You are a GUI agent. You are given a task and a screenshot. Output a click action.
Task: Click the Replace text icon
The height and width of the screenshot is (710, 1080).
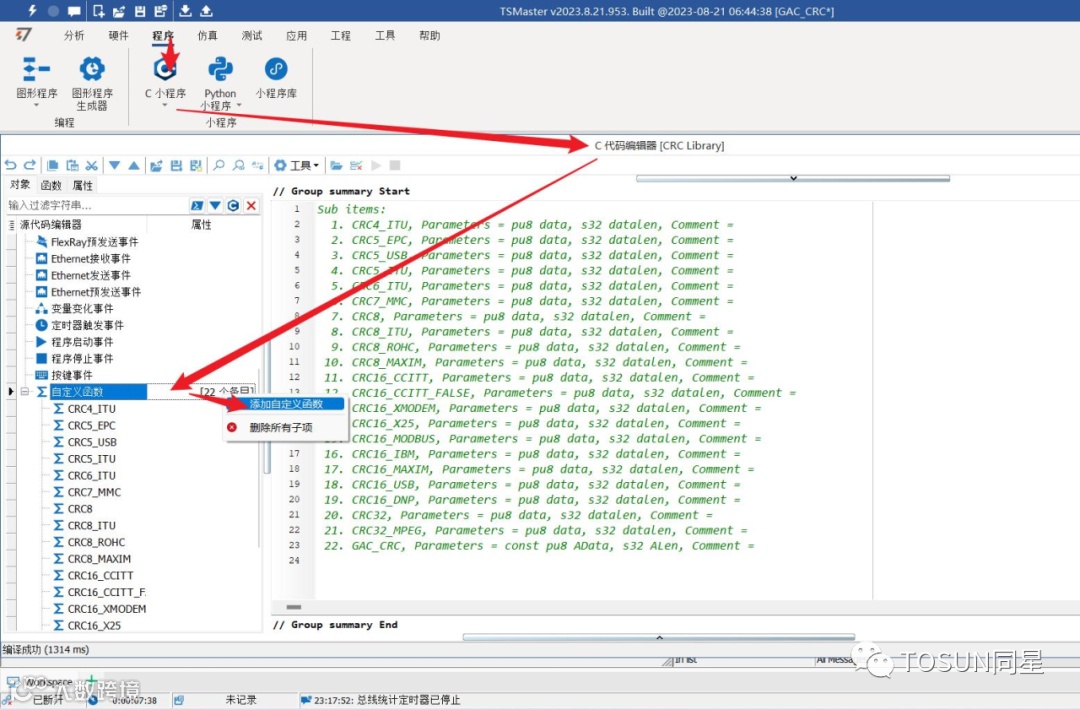coord(258,165)
